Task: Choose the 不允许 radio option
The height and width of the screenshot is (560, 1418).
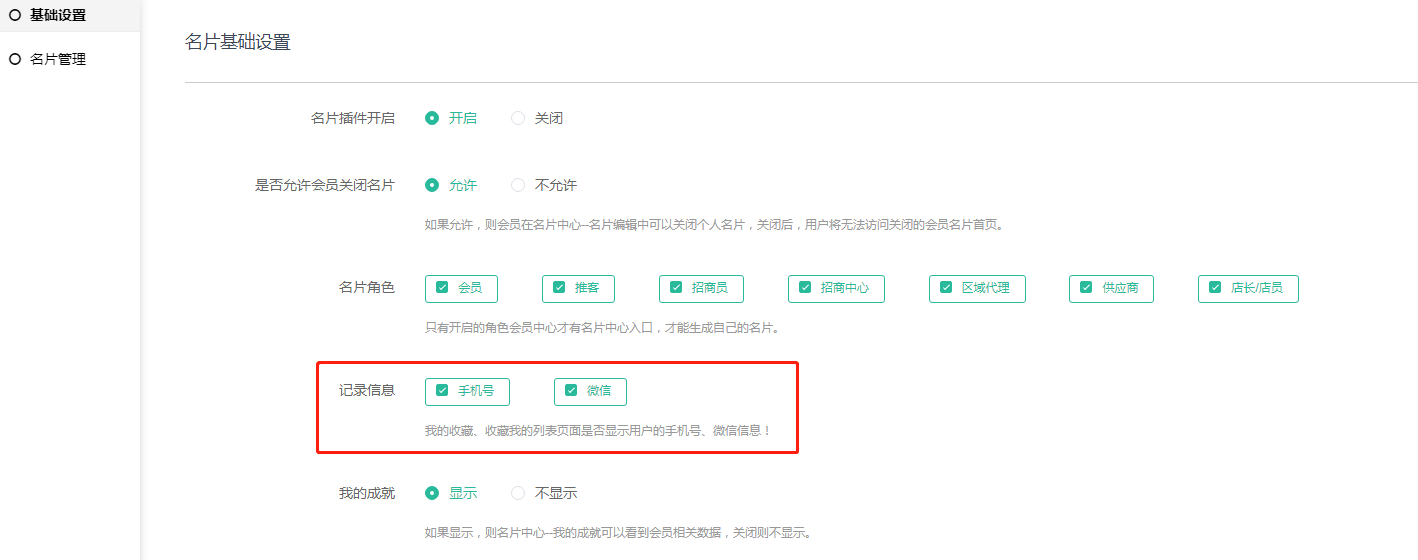Action: pos(518,185)
